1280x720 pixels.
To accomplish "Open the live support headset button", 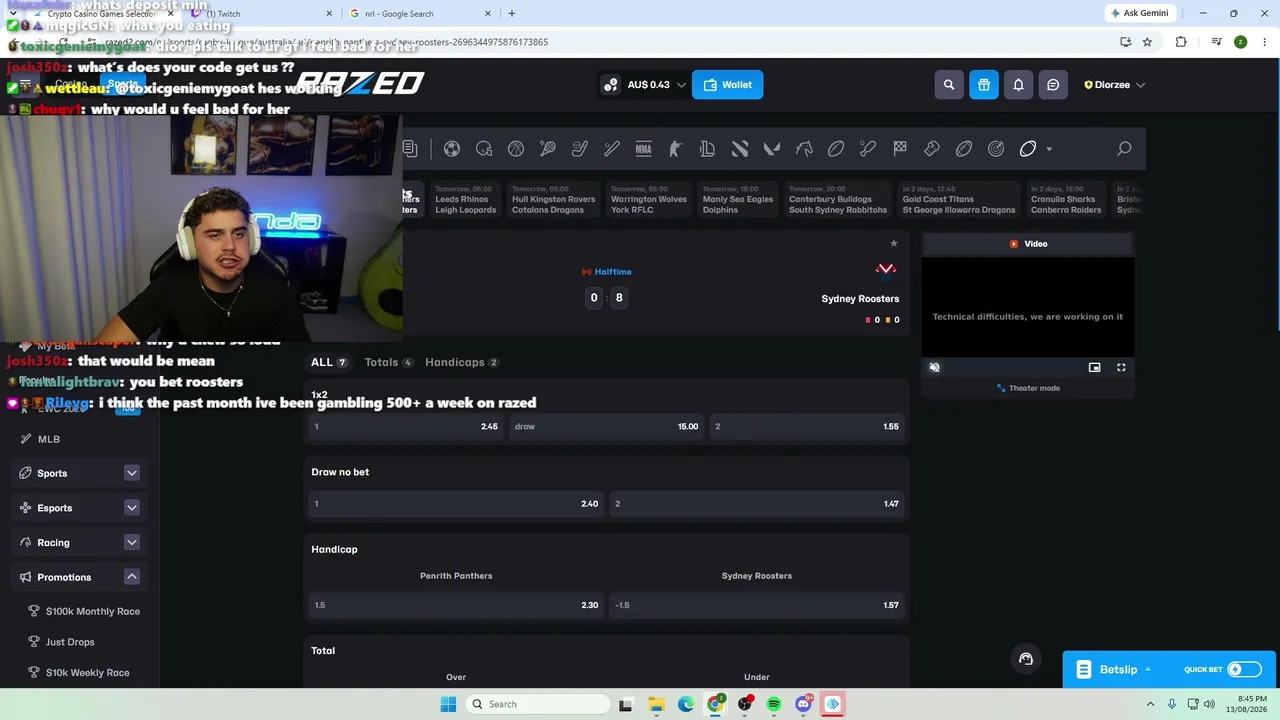I will (x=1025, y=658).
